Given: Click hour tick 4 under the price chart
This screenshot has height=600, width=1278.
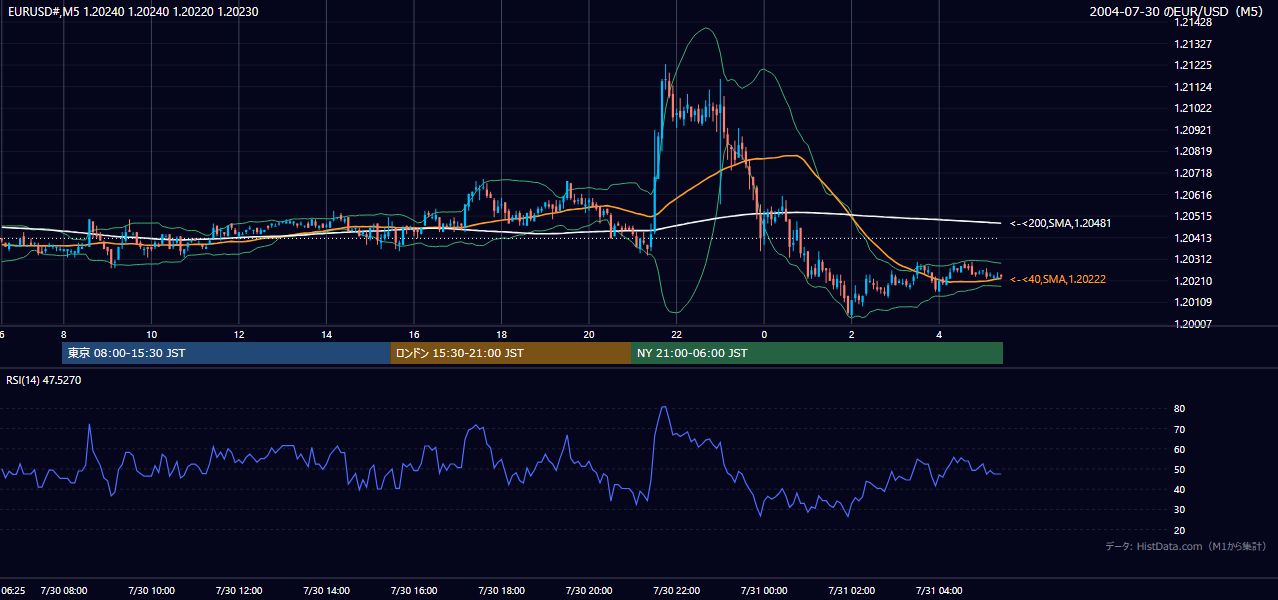Looking at the screenshot, I should [939, 334].
